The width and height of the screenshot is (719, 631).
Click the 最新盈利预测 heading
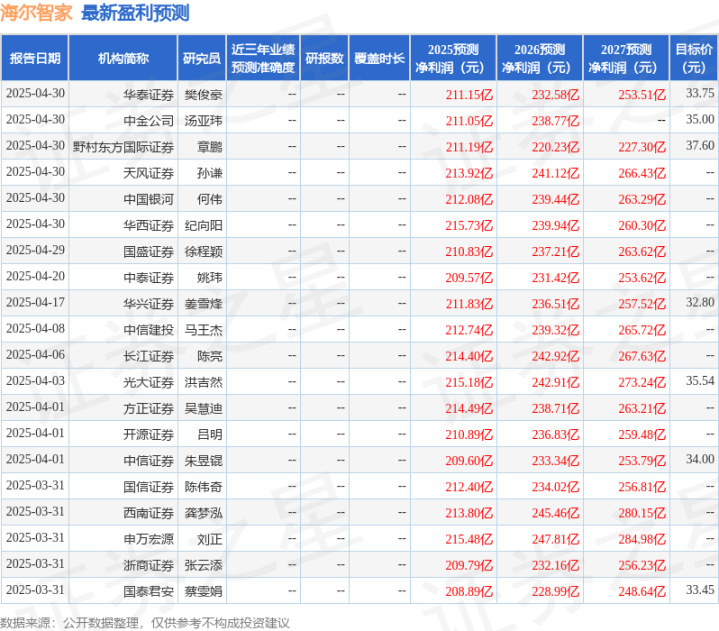[135, 13]
